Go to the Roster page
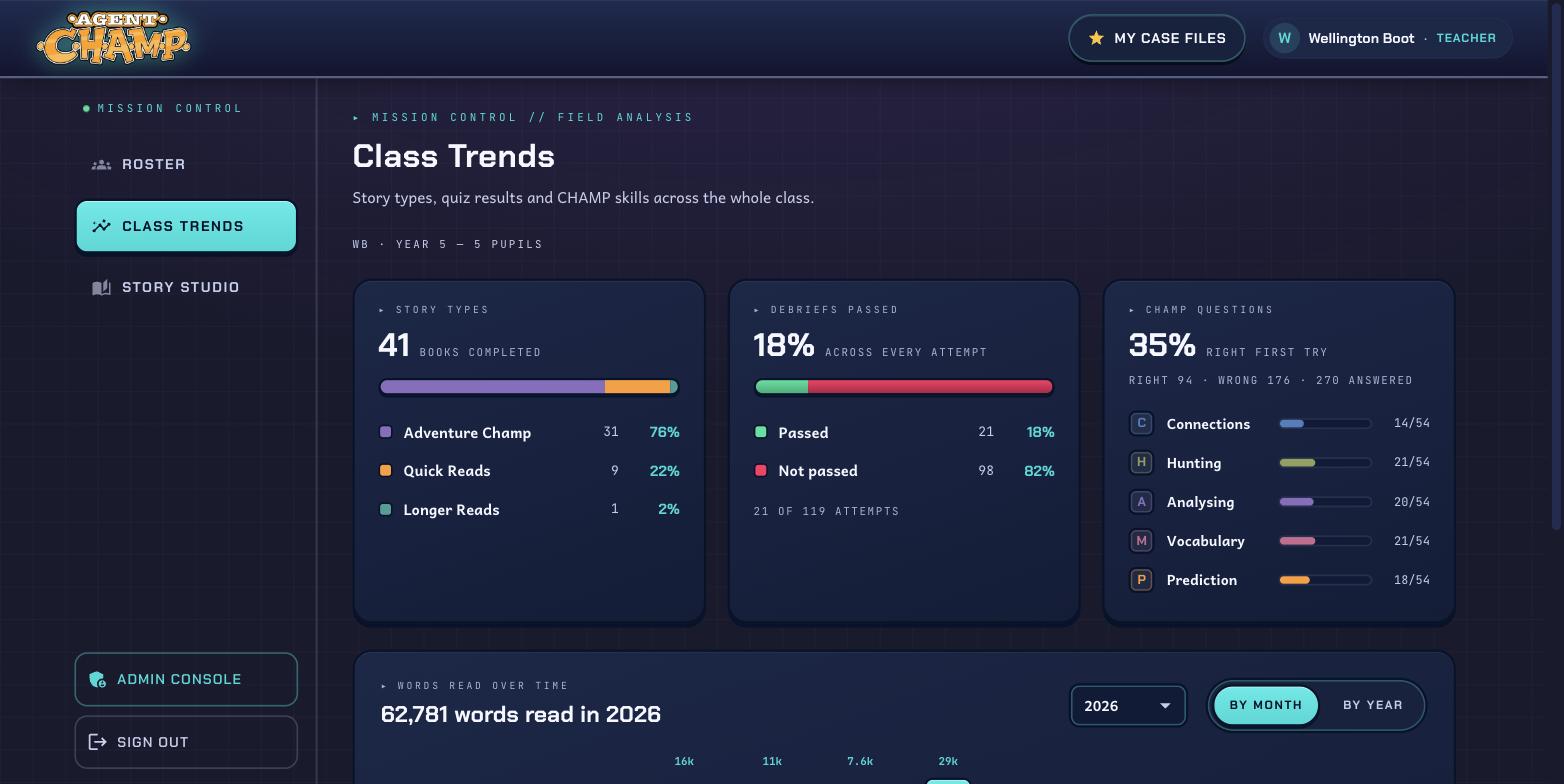This screenshot has height=784, width=1564. tap(186, 164)
